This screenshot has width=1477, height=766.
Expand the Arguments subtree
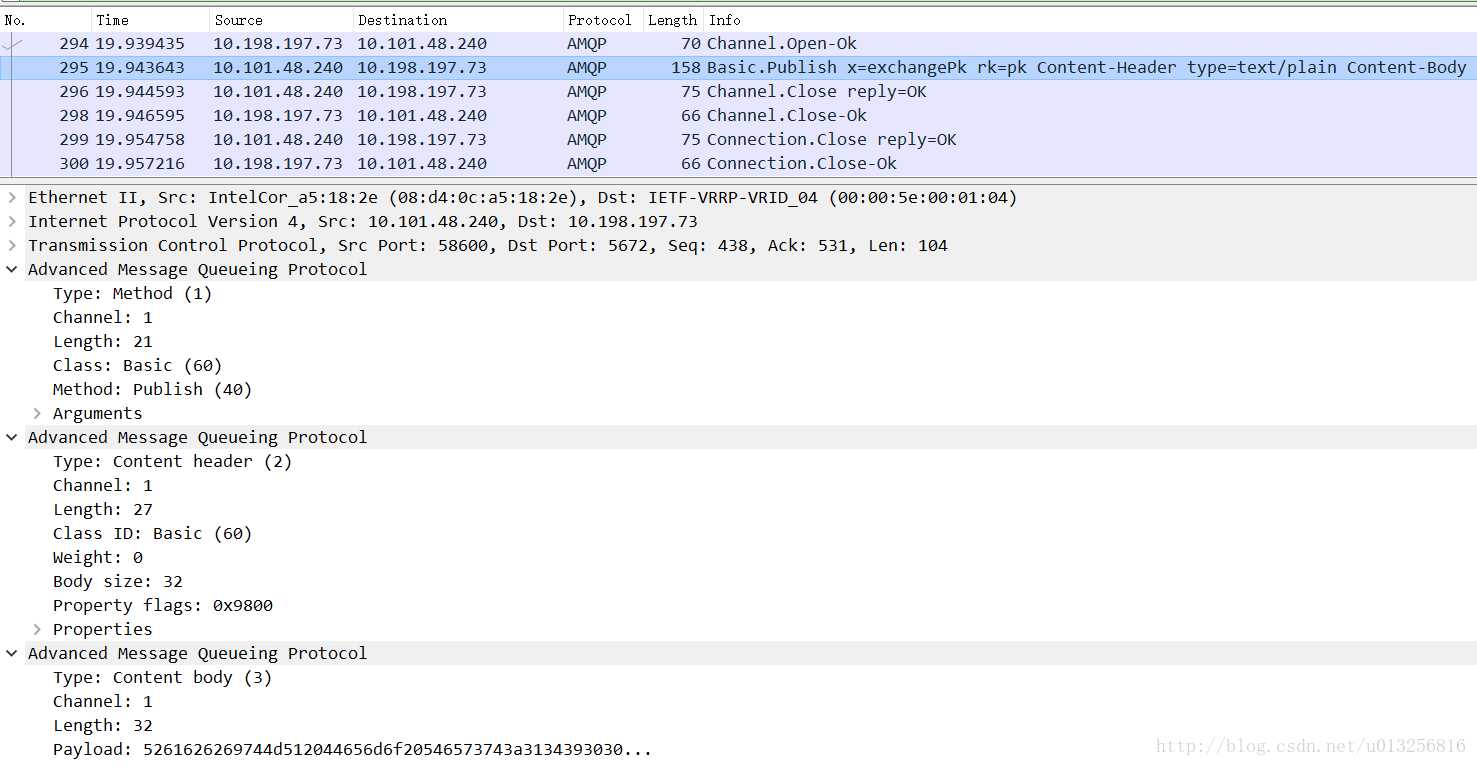(x=37, y=414)
